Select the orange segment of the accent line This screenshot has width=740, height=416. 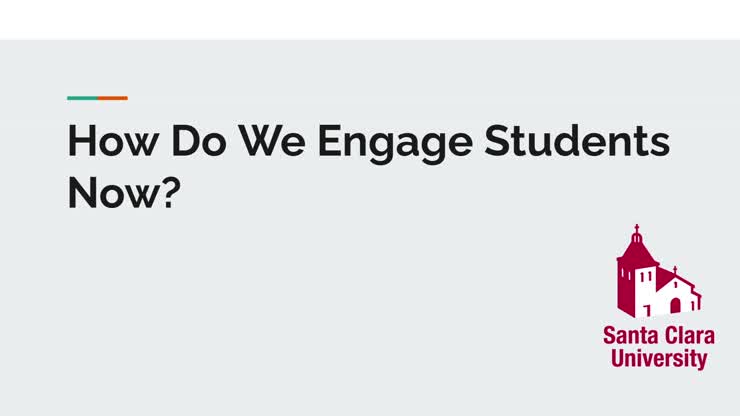[113, 98]
